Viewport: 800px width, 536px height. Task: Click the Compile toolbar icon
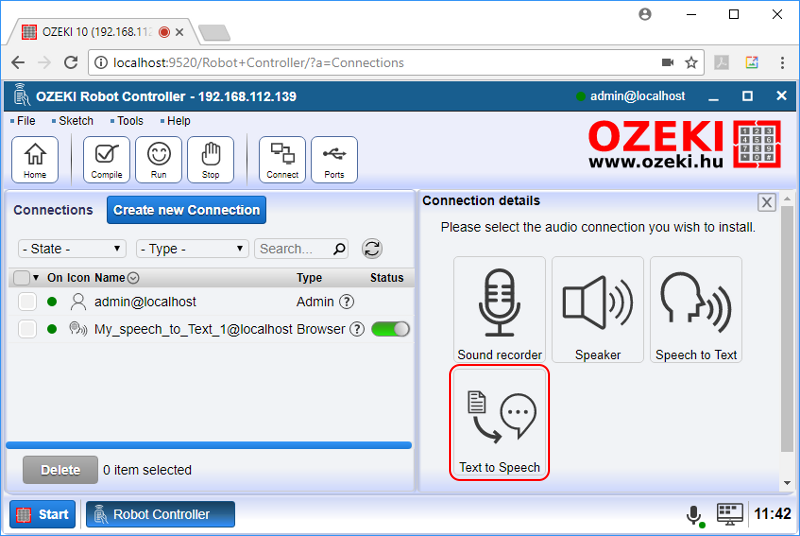[107, 160]
